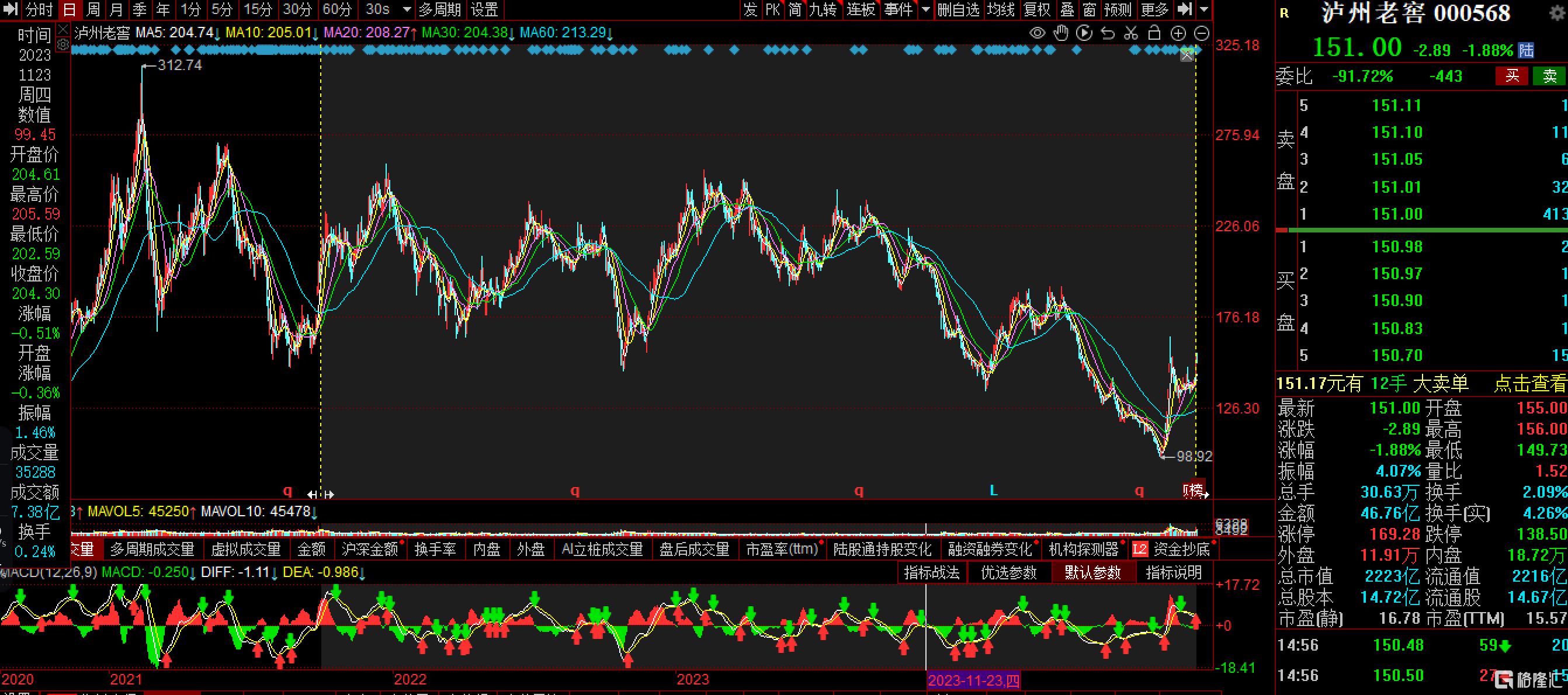Zoom in with the plus circle icon
1568x695 pixels.
pos(1178,33)
